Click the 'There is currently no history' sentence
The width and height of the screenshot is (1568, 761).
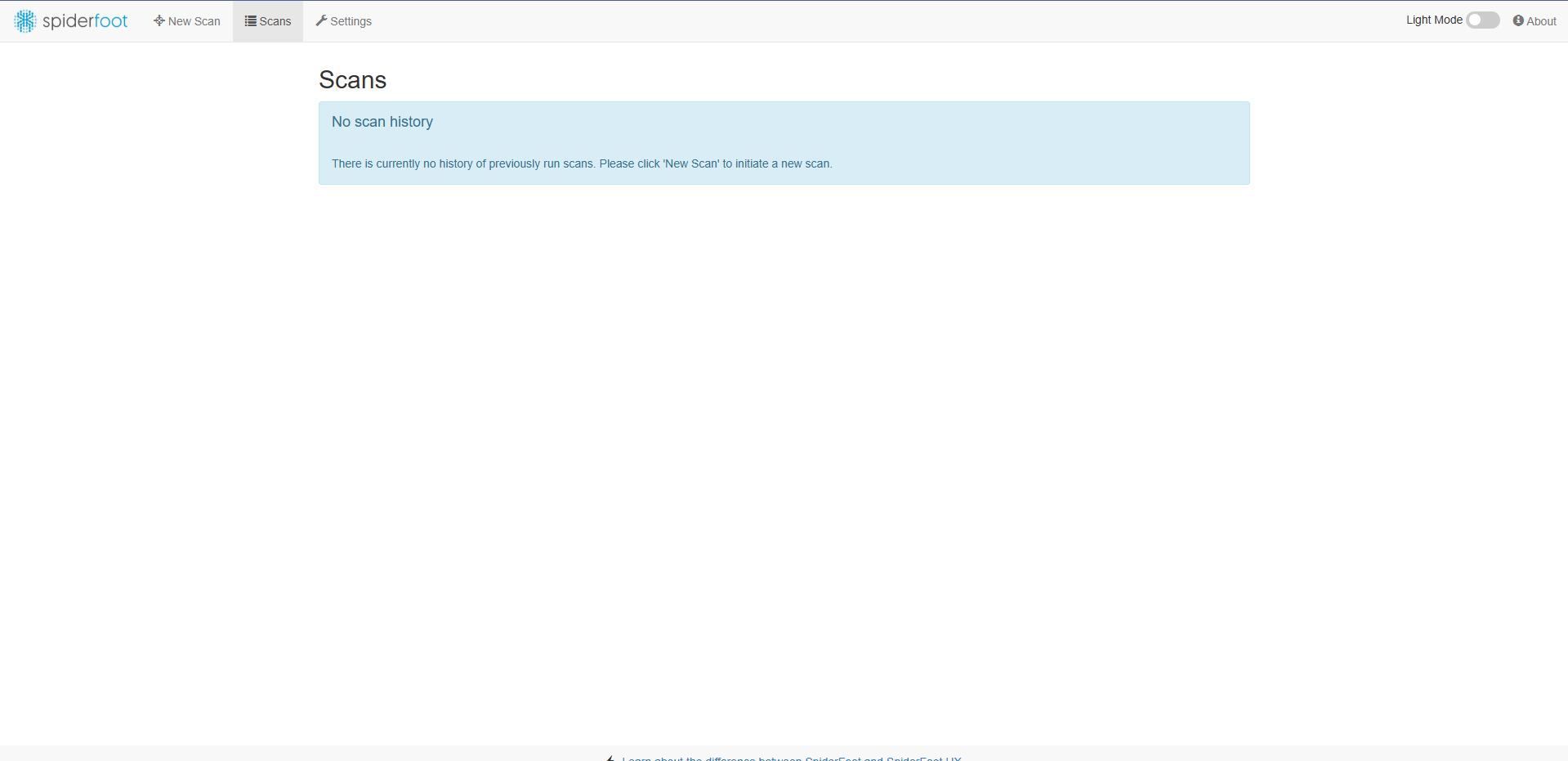[462, 163]
